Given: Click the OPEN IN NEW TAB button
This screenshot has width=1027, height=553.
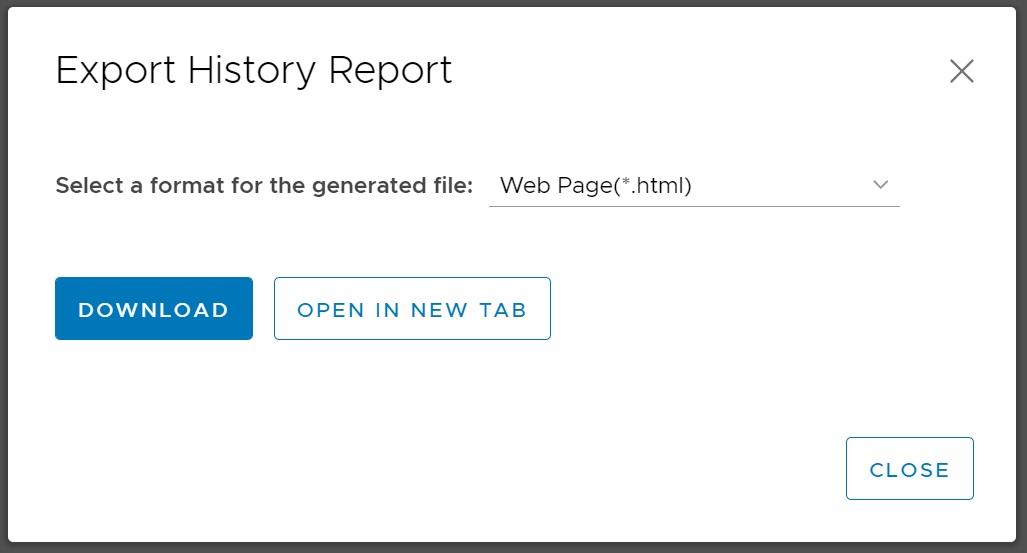Looking at the screenshot, I should [x=412, y=309].
